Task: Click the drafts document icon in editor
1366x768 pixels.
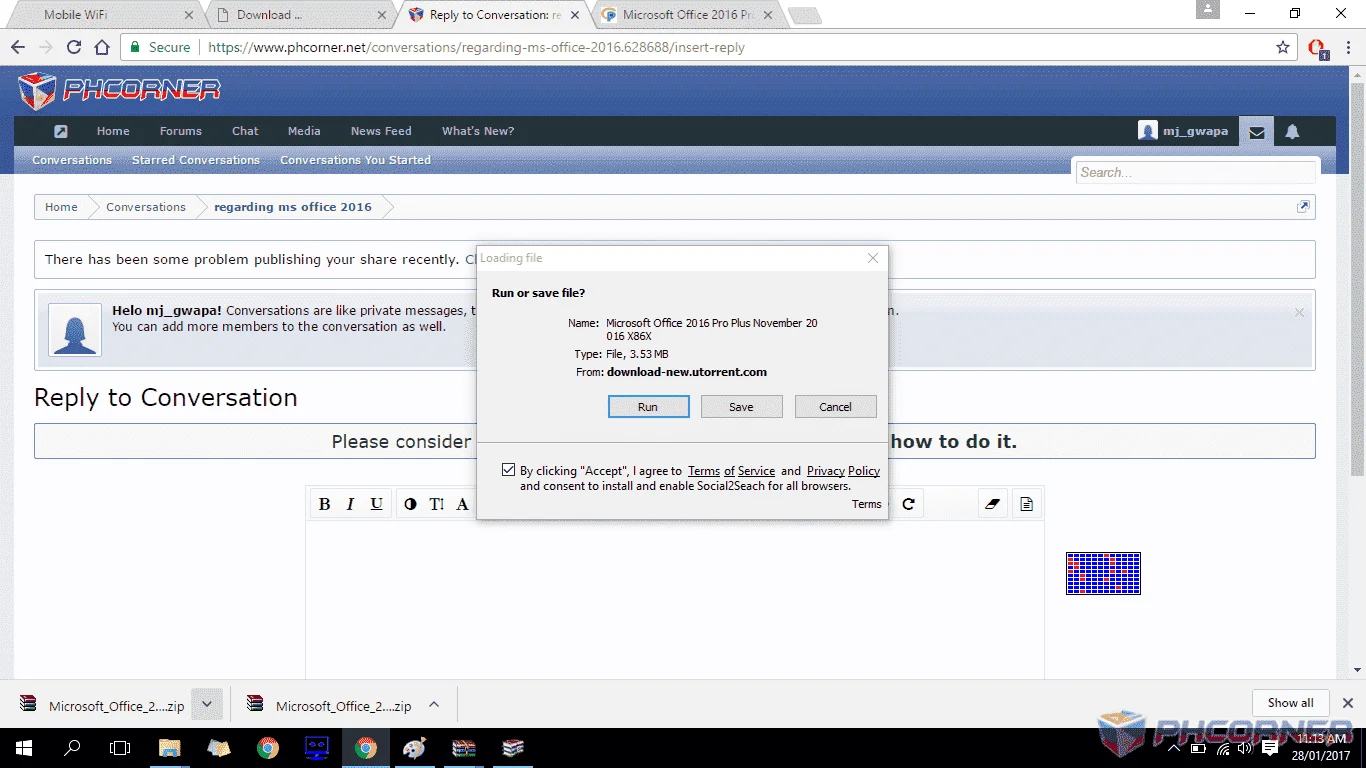Action: (x=1026, y=504)
